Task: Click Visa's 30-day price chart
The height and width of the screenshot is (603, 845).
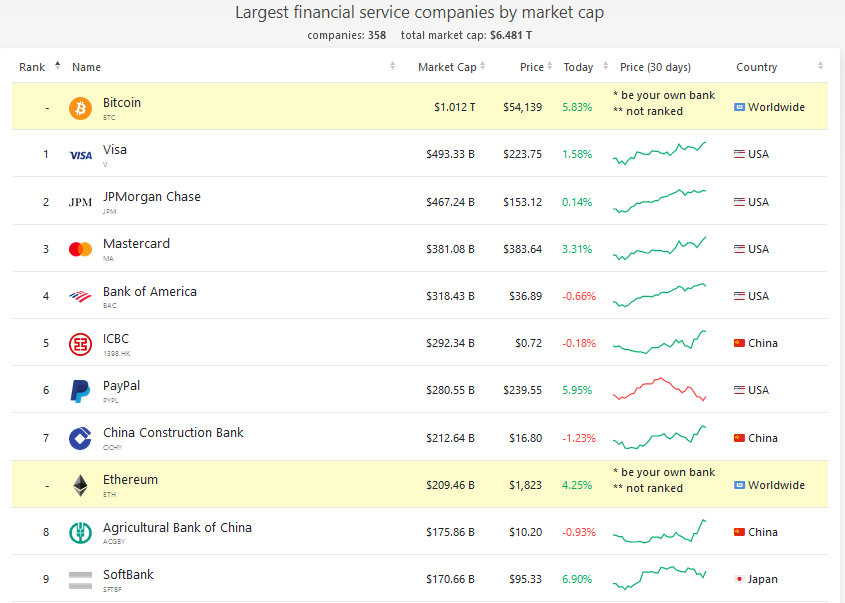Action: point(659,153)
